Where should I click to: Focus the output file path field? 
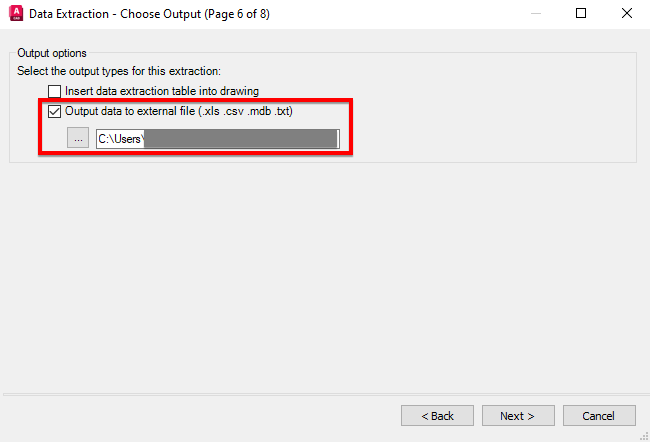click(x=218, y=139)
